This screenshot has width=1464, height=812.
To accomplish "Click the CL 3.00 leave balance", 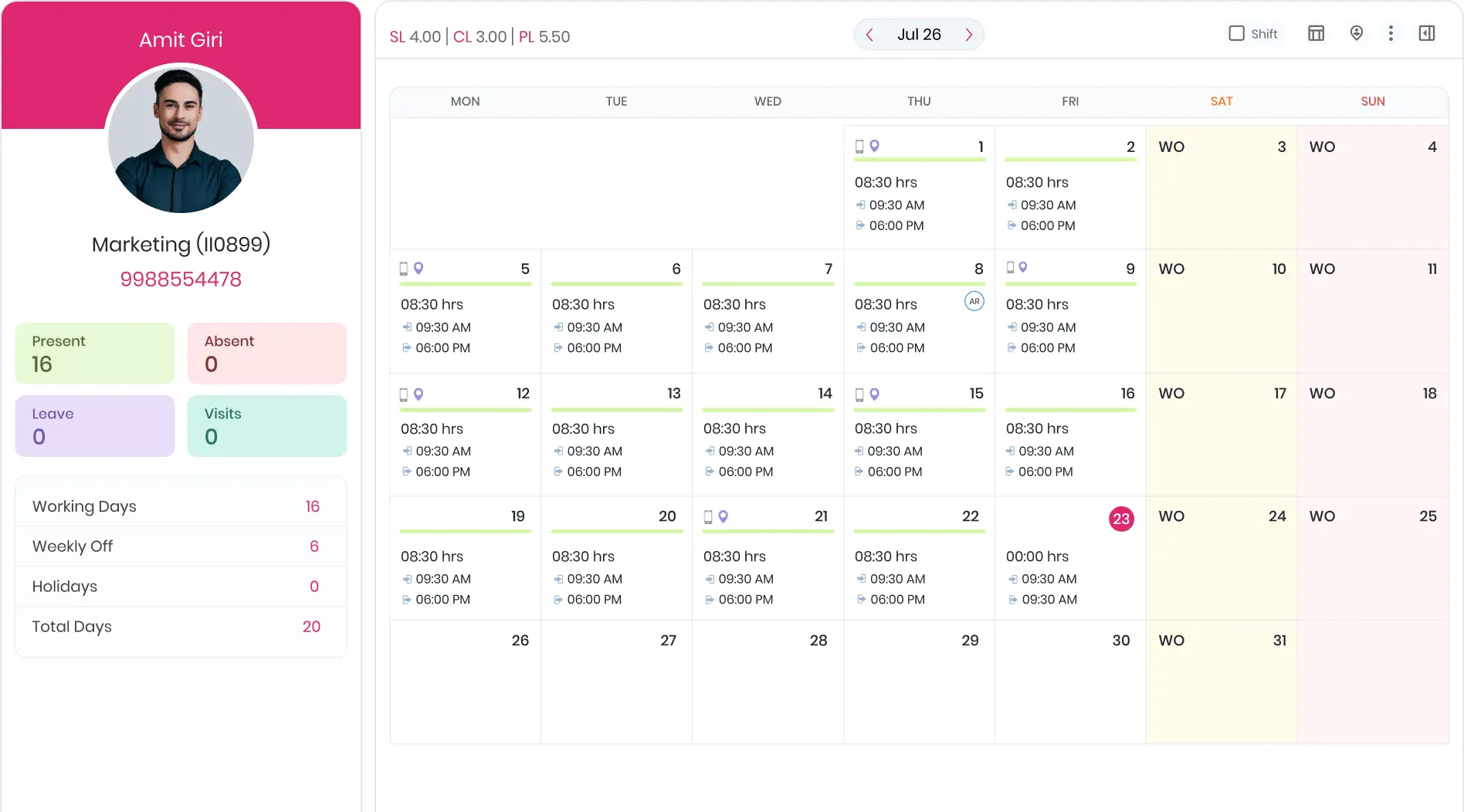I will pyautogui.click(x=480, y=36).
